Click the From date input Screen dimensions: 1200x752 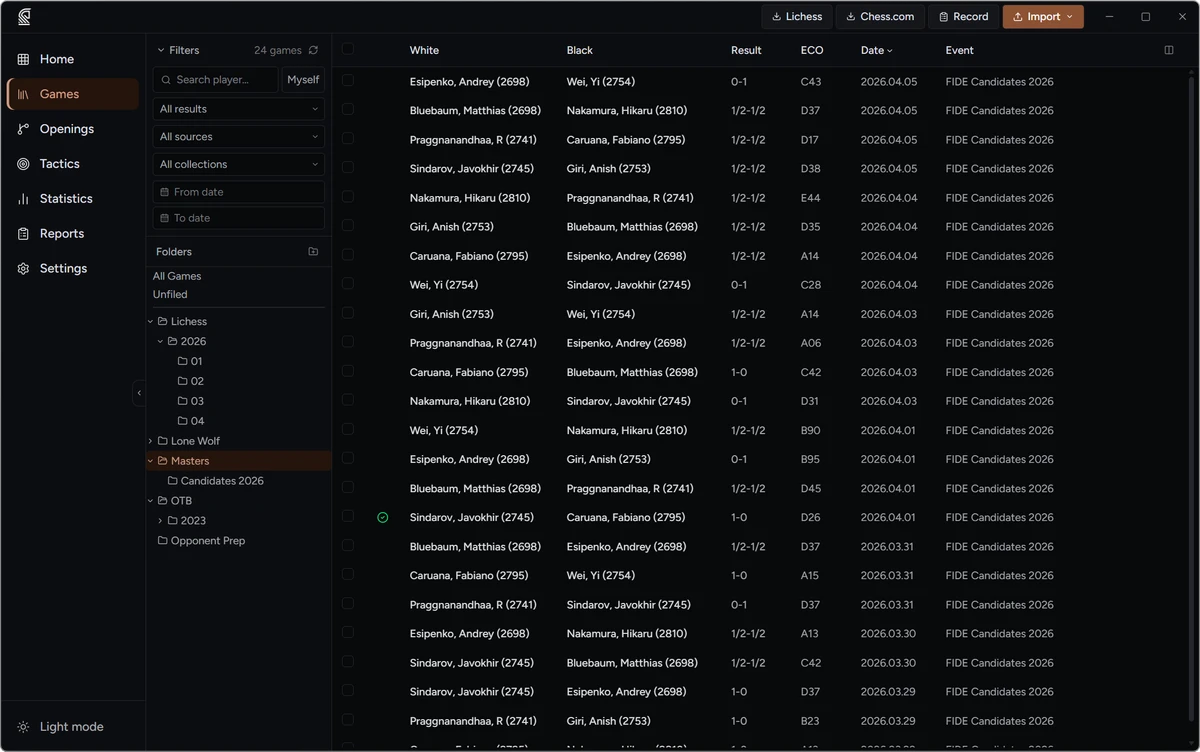point(239,192)
